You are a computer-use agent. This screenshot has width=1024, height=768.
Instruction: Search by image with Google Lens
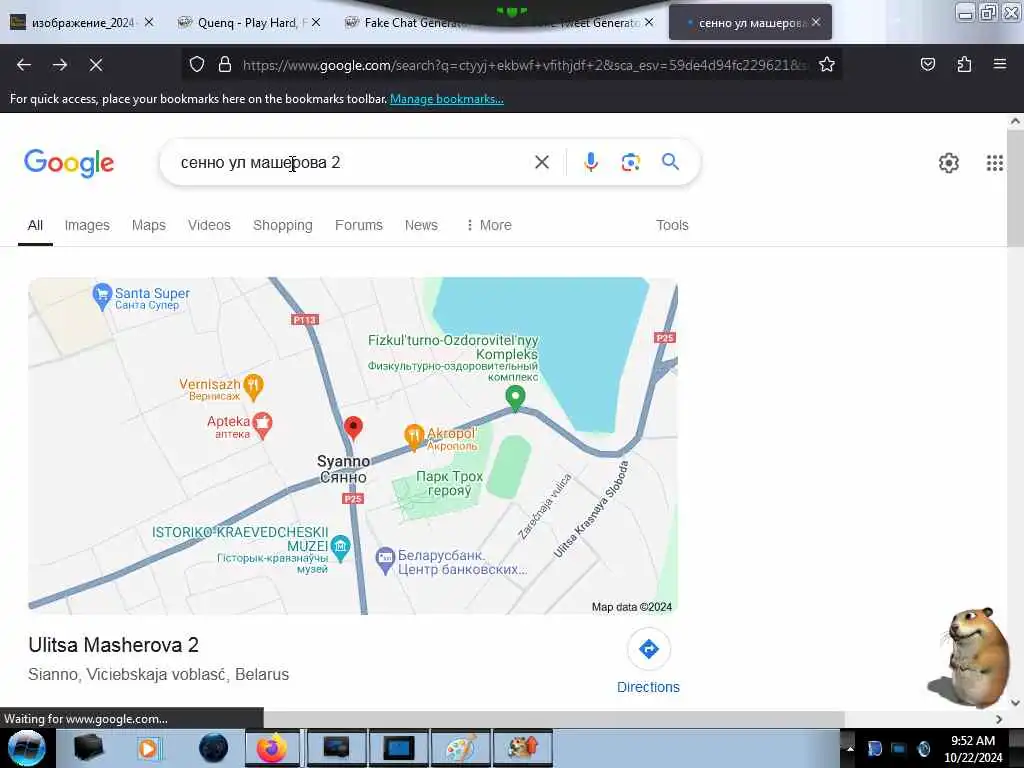(630, 162)
